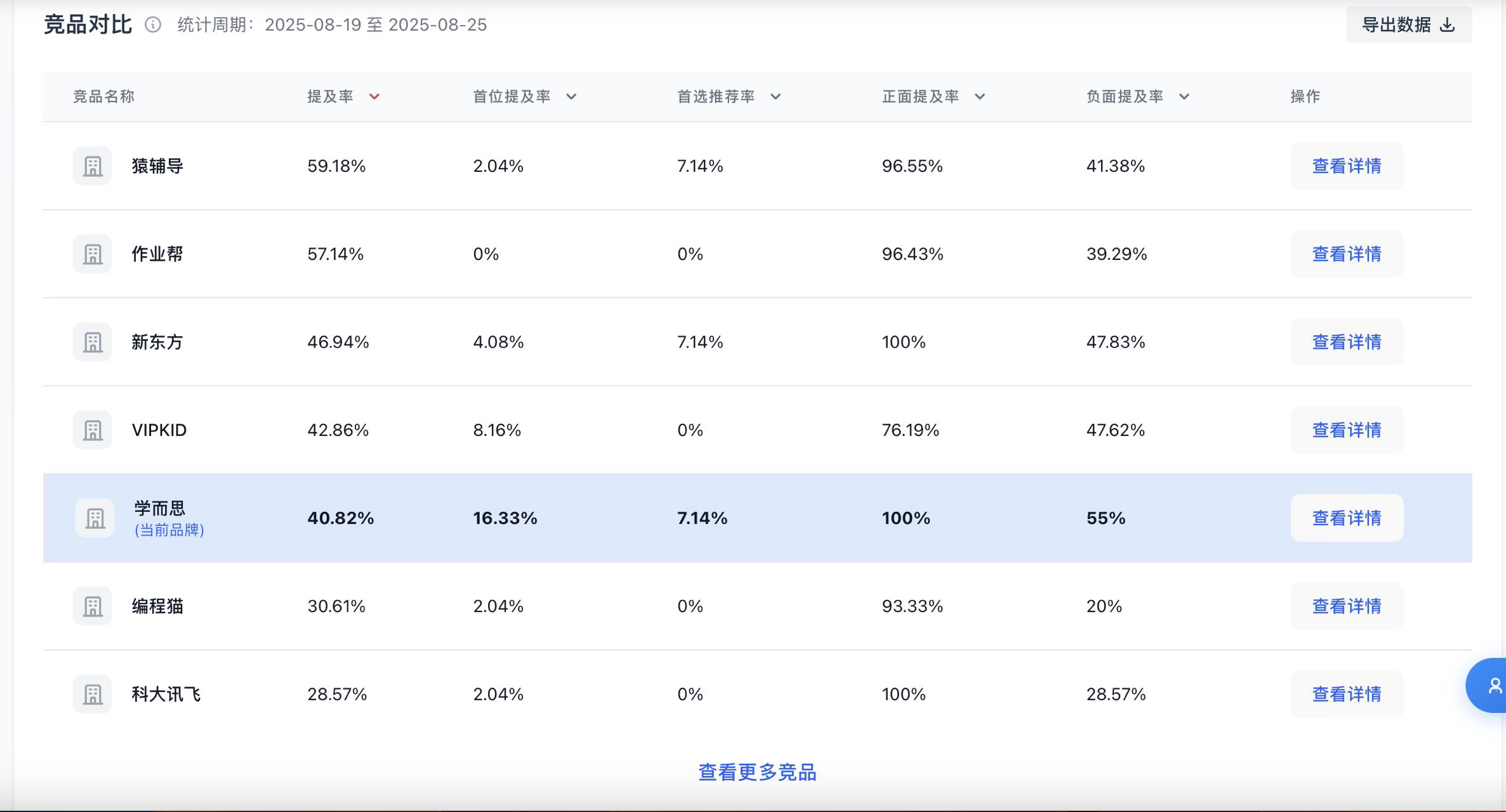The height and width of the screenshot is (812, 1506).
Task: Click the bold 40.82% value
Action: pyautogui.click(x=341, y=518)
